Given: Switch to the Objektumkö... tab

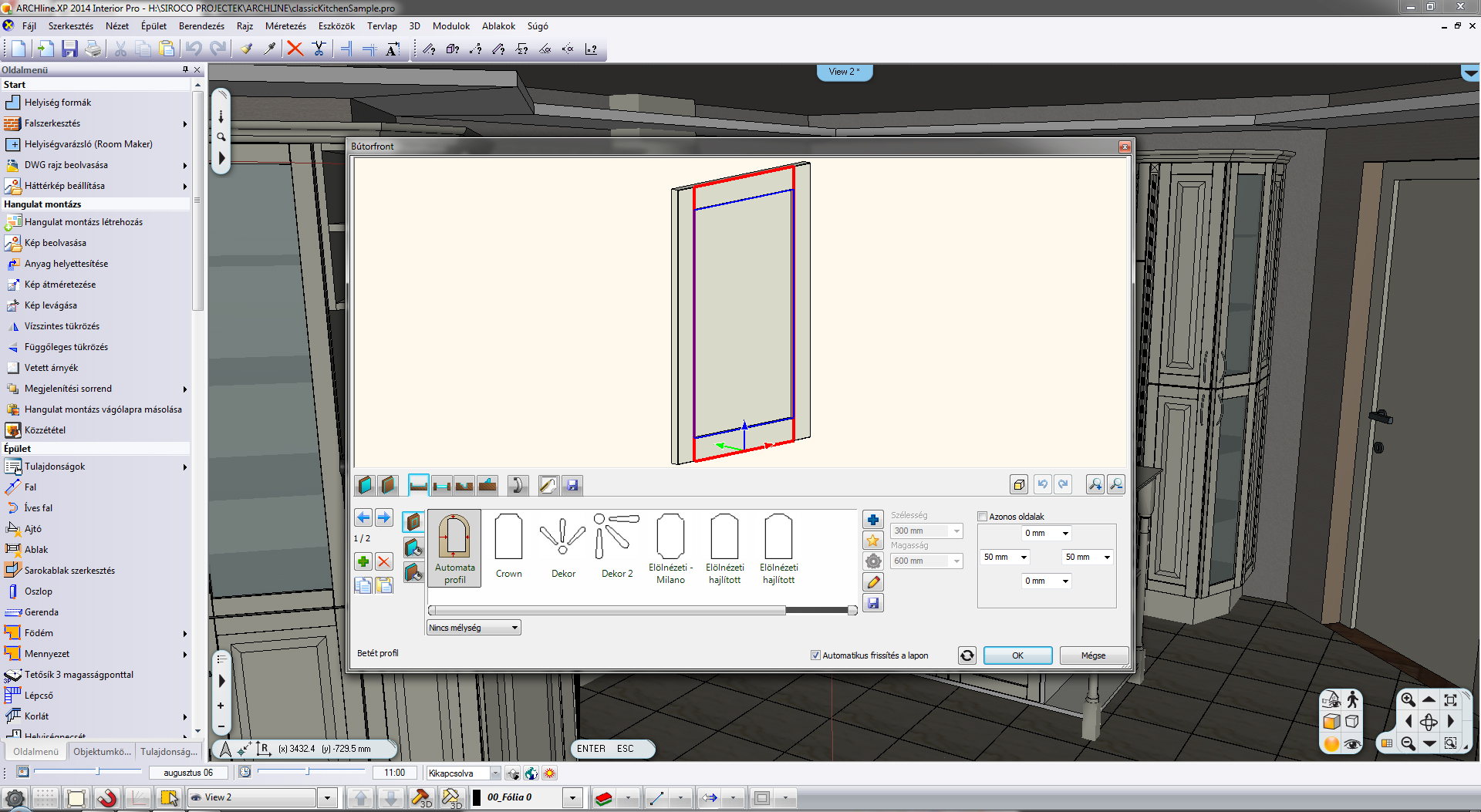Looking at the screenshot, I should [101, 752].
